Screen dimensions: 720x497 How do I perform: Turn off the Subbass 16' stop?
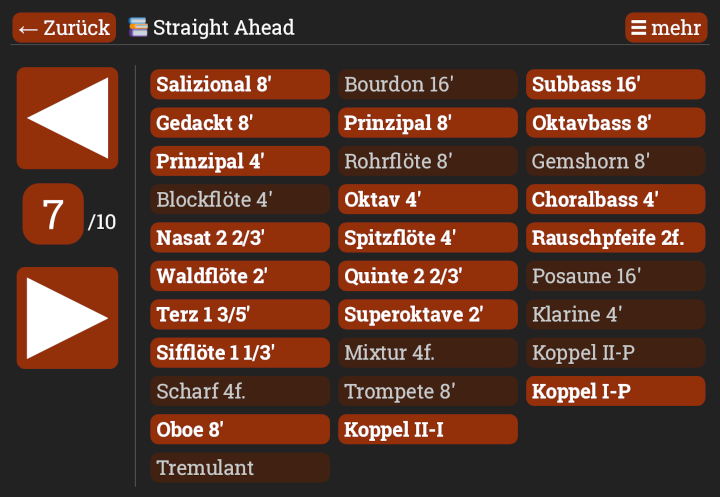(616, 85)
